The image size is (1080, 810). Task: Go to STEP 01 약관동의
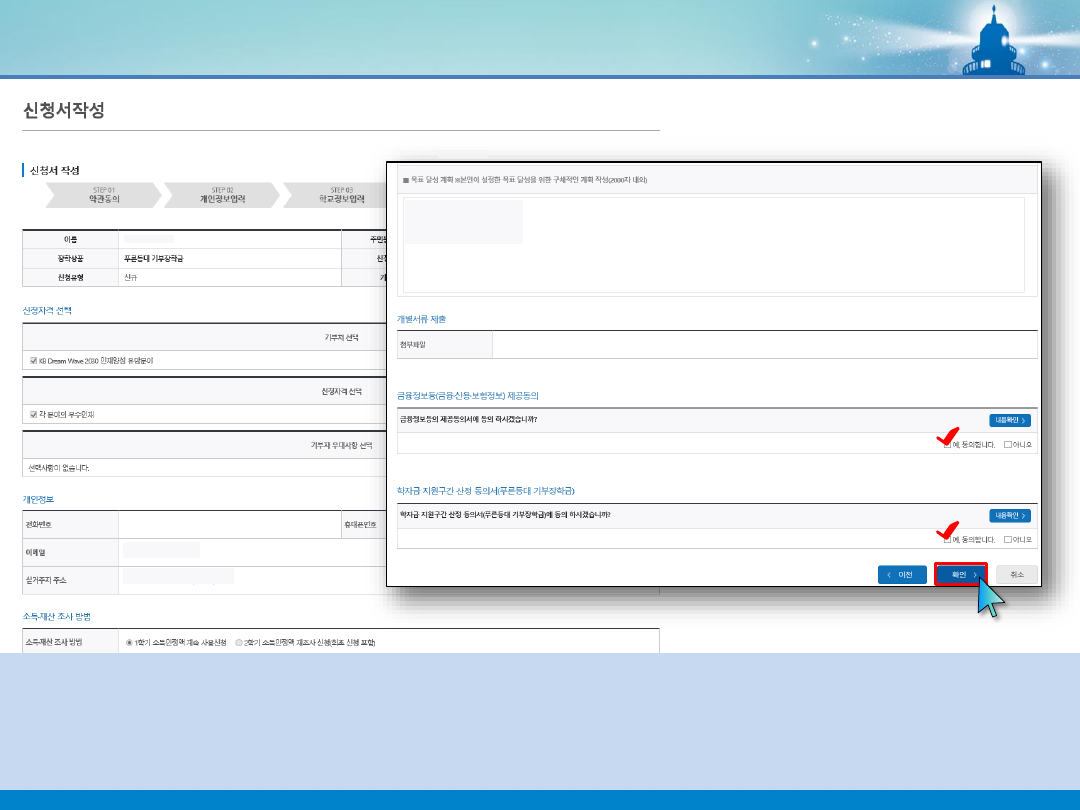click(104, 195)
